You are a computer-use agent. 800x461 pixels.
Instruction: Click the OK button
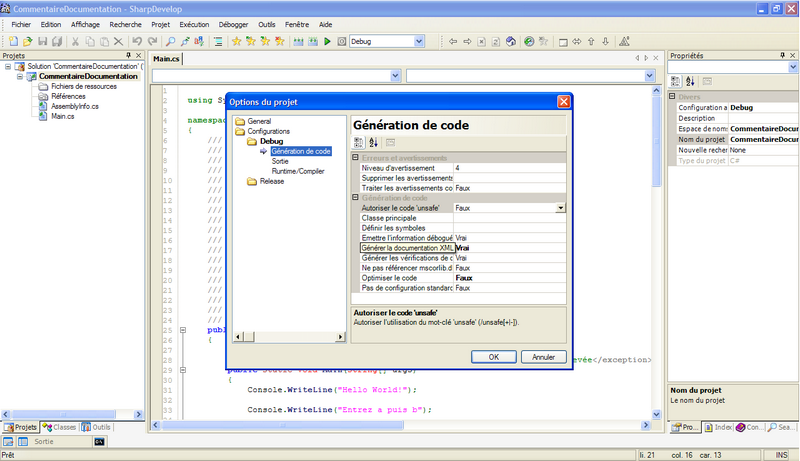tap(494, 356)
